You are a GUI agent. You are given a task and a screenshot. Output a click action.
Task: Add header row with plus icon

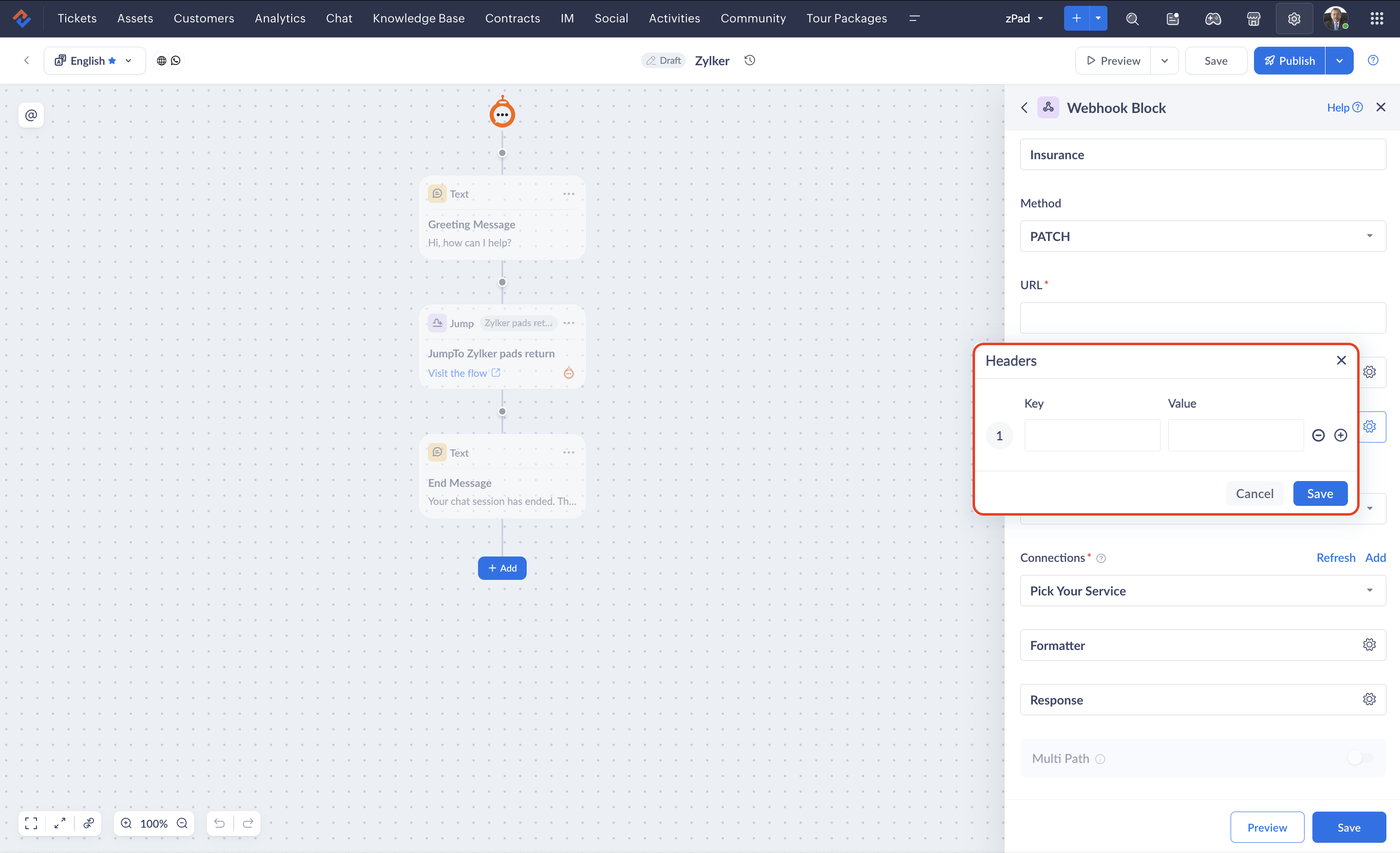(1340, 435)
